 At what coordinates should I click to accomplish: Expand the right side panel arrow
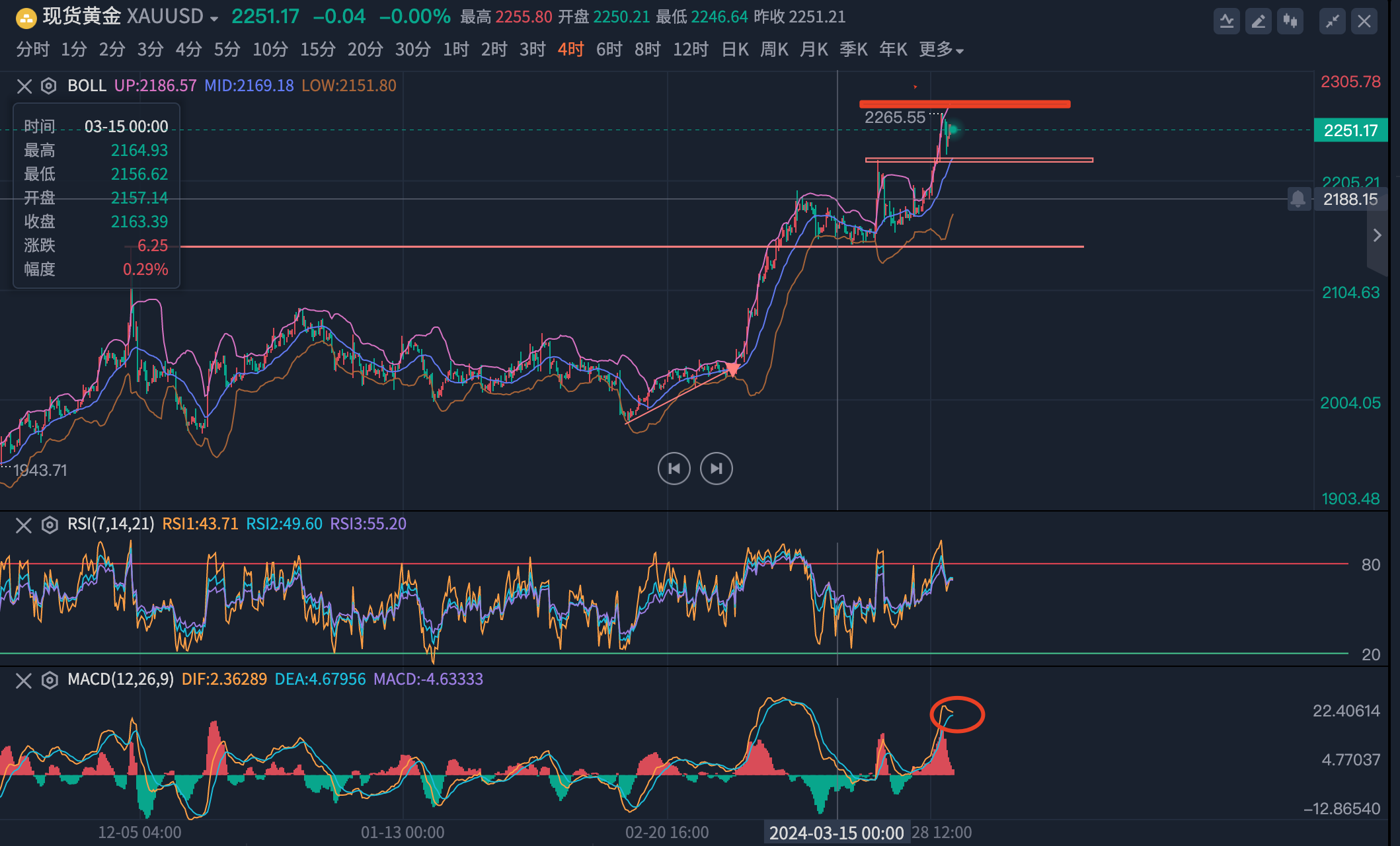[1378, 235]
